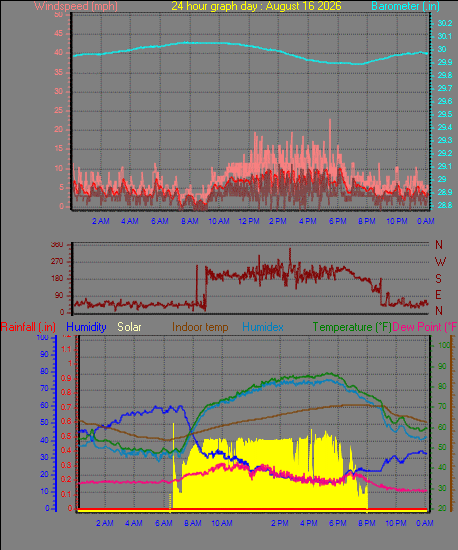Screen dimensions: 458x550
Task: Click the 2 PM tick on bottom graph
Action: [x=279, y=523]
